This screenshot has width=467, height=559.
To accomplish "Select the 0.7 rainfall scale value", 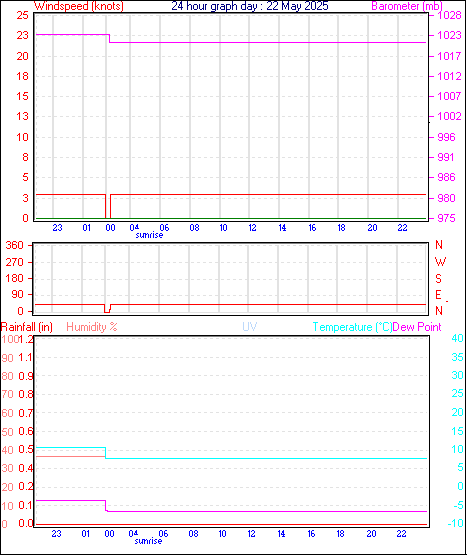I will 26,413.
